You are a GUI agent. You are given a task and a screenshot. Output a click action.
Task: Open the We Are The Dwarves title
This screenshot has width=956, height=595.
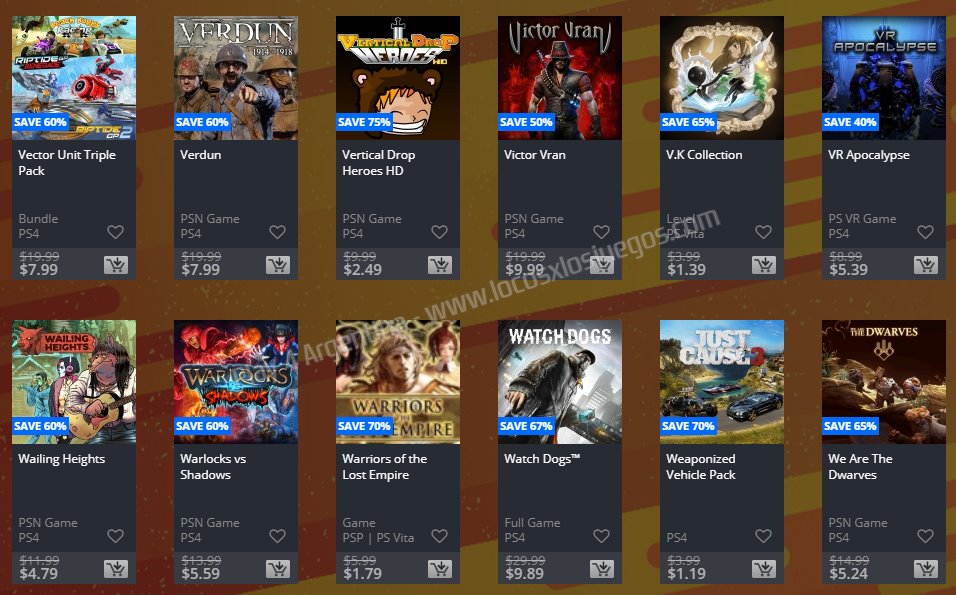click(860, 467)
